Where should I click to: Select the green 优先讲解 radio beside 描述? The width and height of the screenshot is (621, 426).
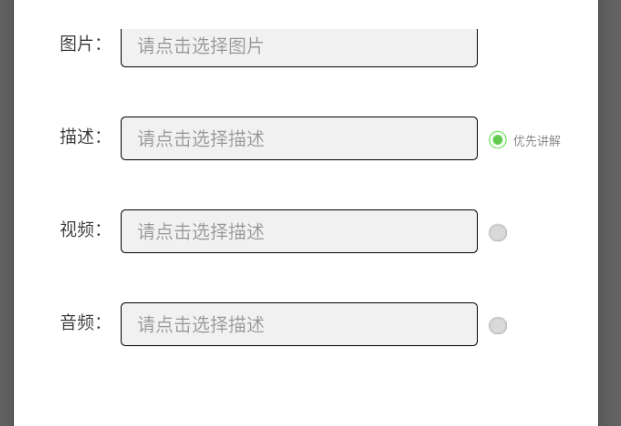click(497, 140)
